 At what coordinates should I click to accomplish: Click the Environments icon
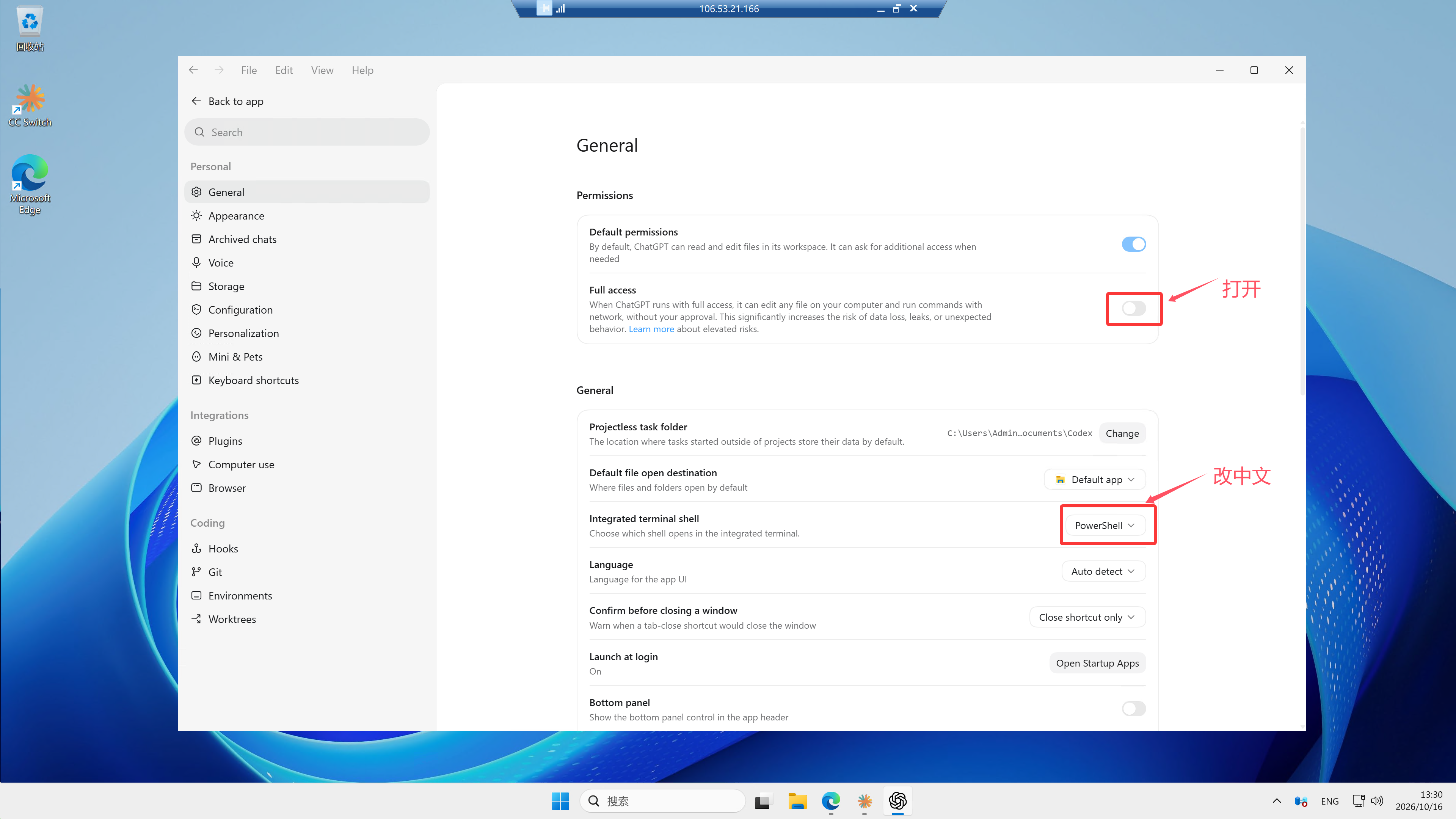[x=196, y=595]
